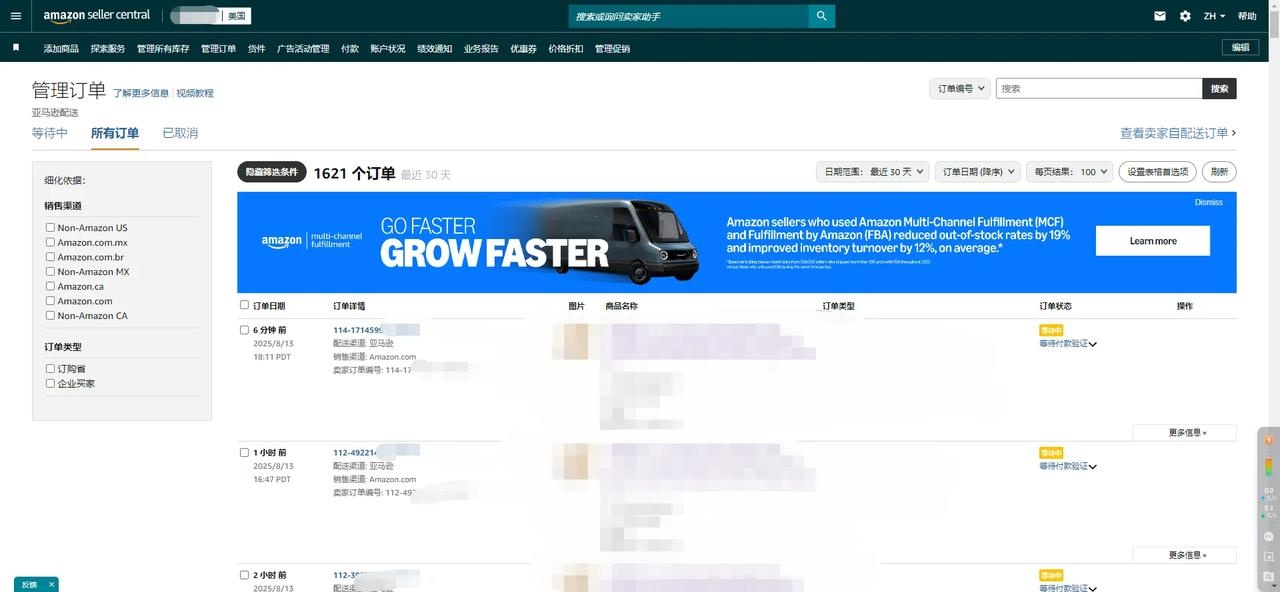Open 绩效通知 in navigation bar
The width and height of the screenshot is (1280, 592).
pos(434,48)
